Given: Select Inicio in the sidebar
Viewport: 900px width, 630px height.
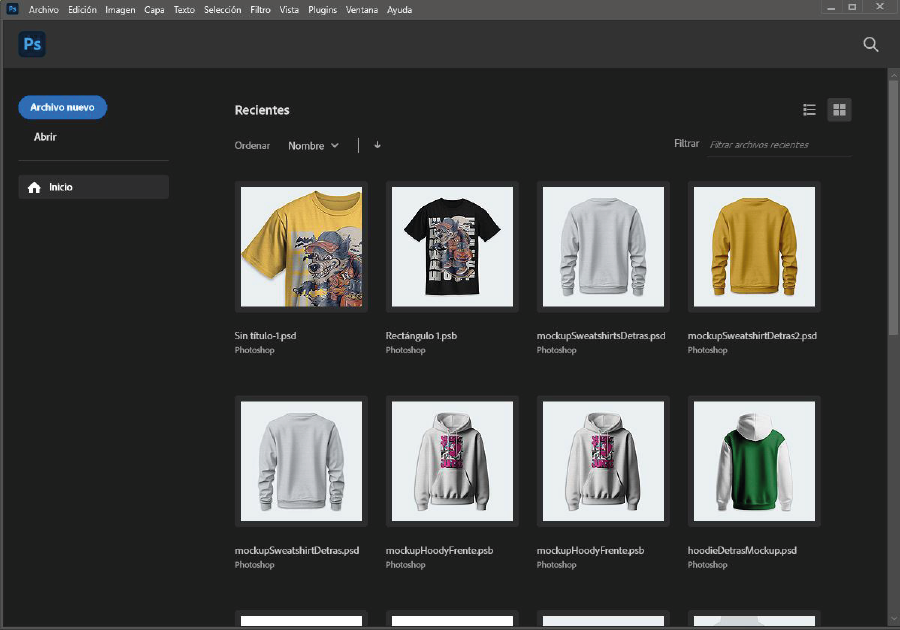Looking at the screenshot, I should click(x=94, y=187).
